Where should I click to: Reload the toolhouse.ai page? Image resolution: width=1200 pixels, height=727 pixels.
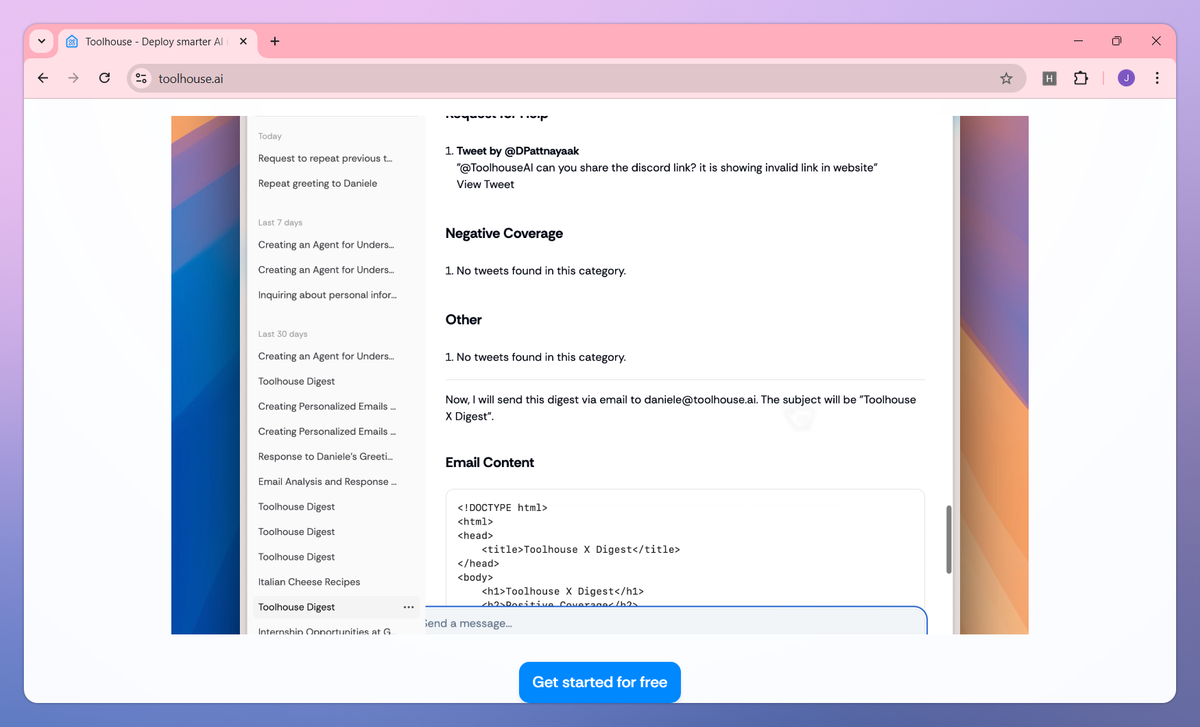[104, 78]
